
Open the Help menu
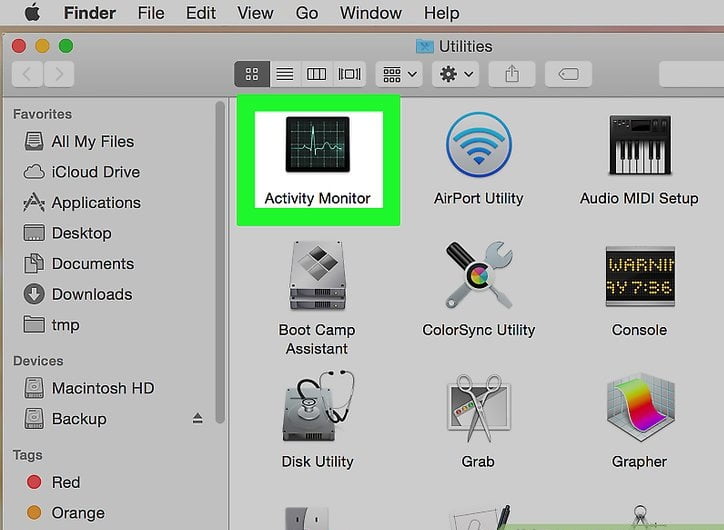click(442, 13)
